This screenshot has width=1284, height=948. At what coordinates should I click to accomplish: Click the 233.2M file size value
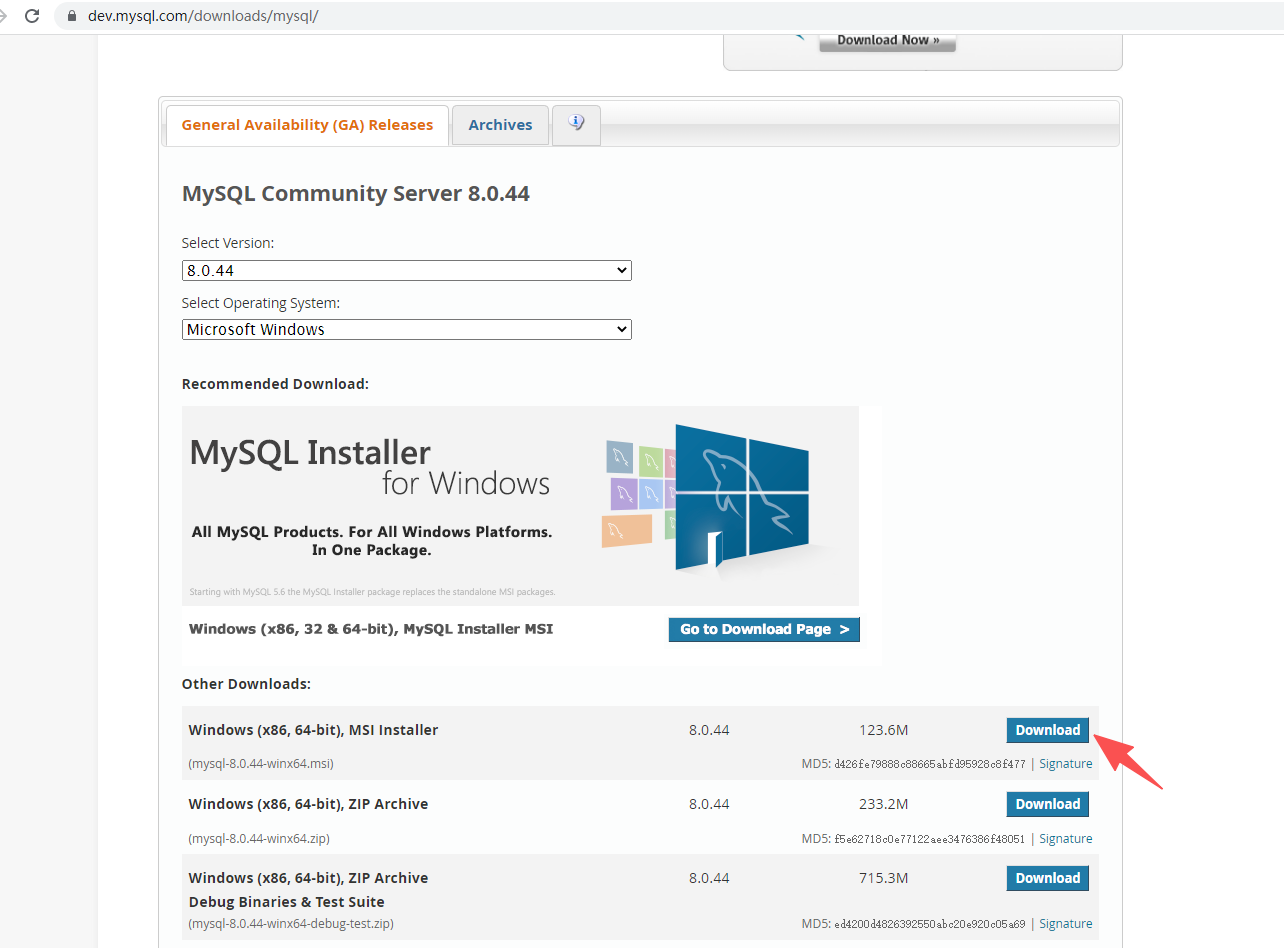pos(883,804)
